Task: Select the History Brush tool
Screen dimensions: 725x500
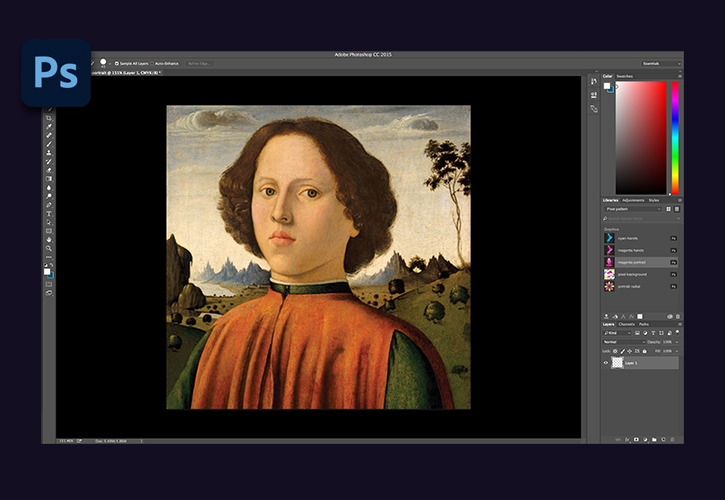Action: click(49, 161)
